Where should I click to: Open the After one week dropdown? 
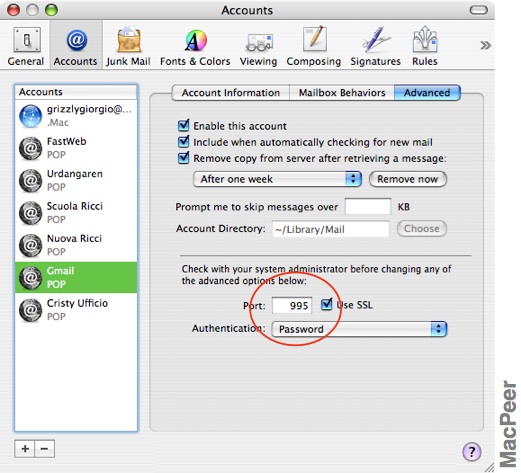coord(277,179)
